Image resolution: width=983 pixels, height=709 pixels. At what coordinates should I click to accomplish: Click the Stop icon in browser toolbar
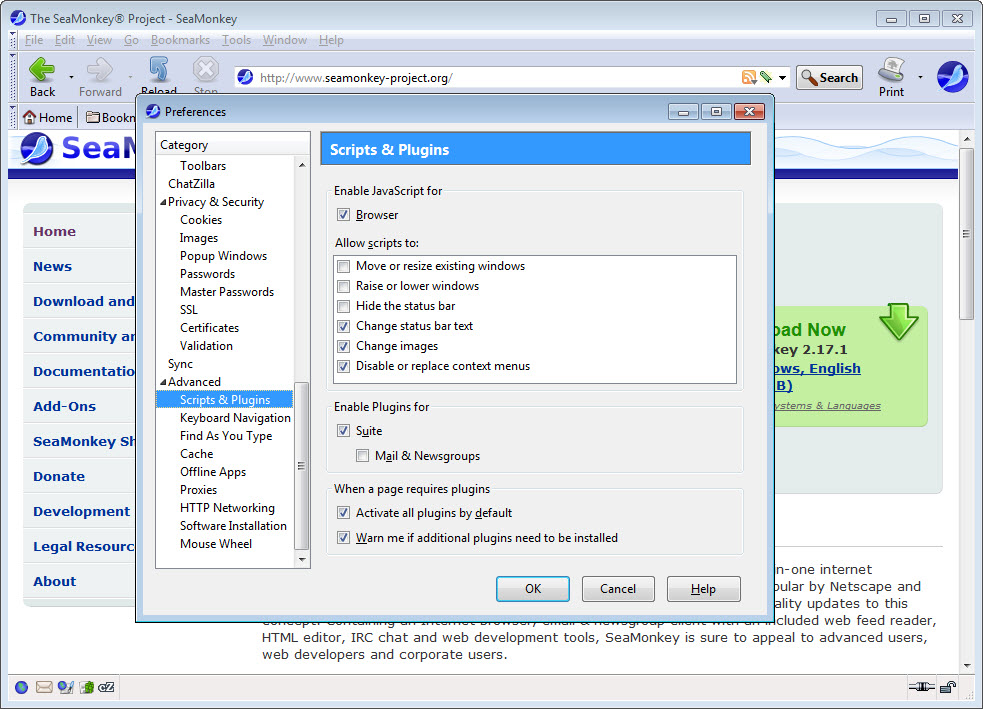coord(205,68)
